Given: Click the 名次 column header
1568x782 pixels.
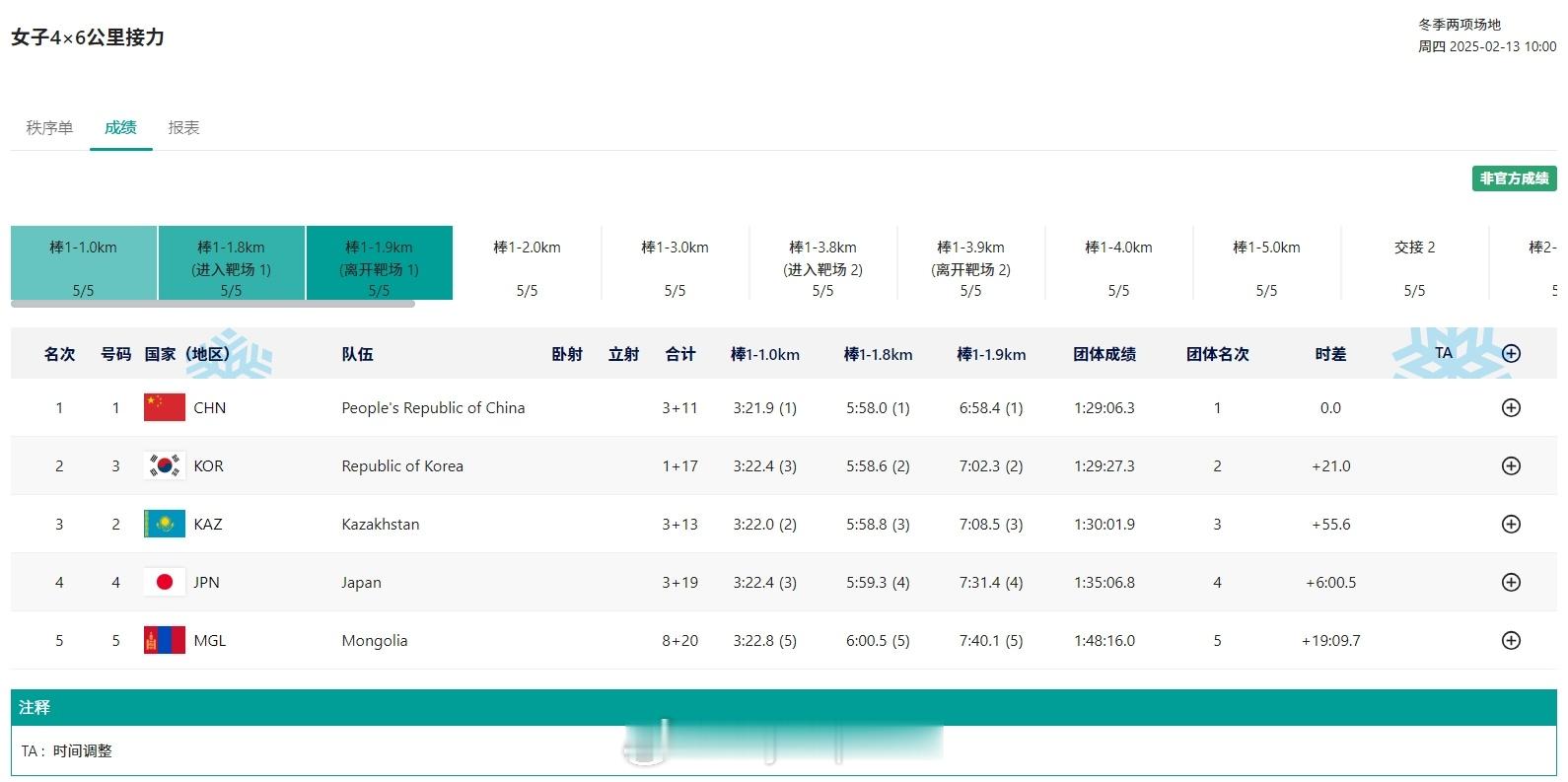Looking at the screenshot, I should [x=59, y=354].
